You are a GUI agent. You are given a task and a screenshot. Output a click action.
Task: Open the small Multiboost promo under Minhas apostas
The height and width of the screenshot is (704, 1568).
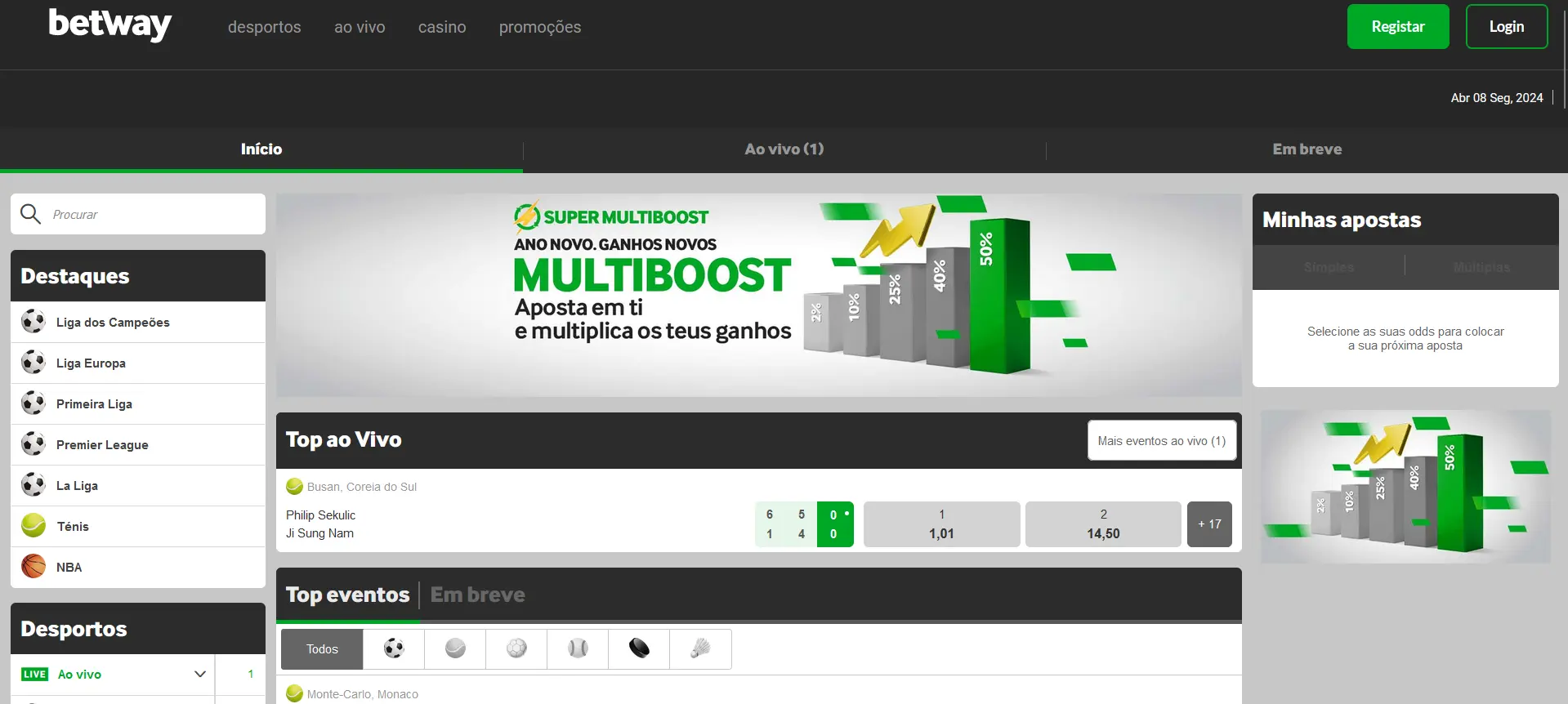coord(1405,487)
